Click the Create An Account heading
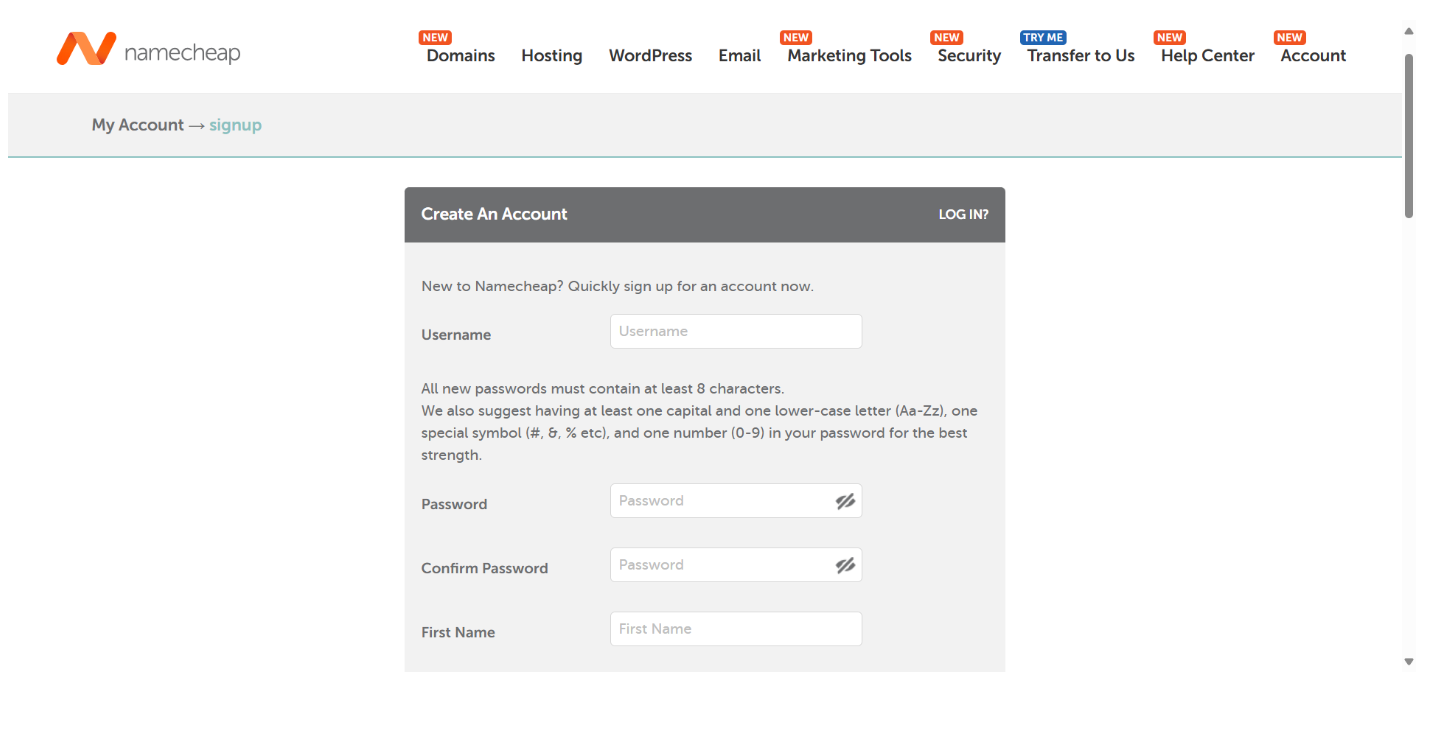This screenshot has height=736, width=1440. (x=494, y=214)
